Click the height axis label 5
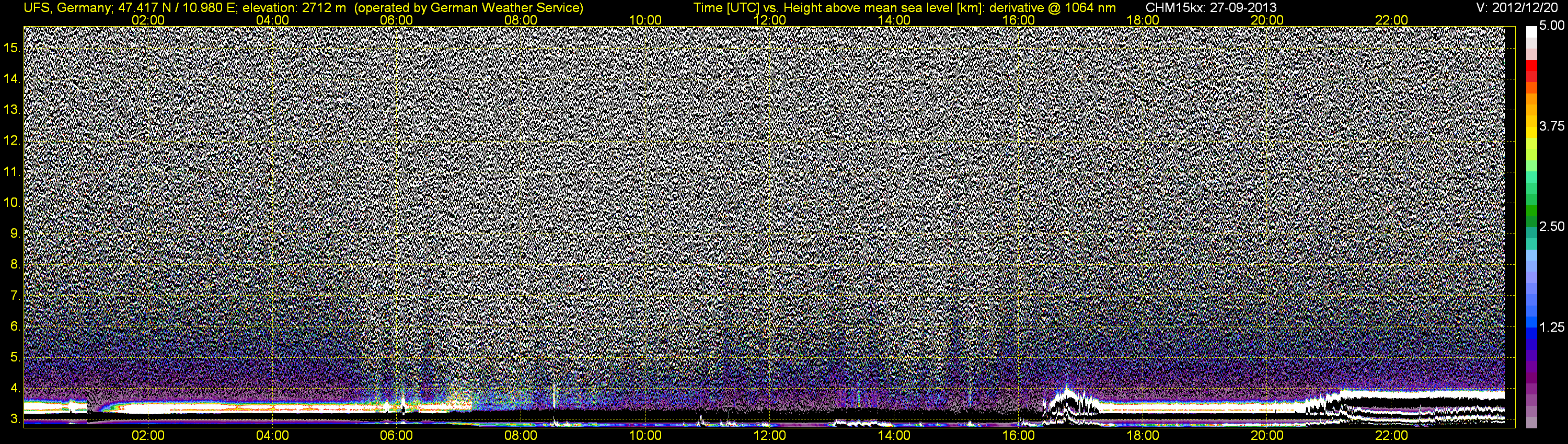Screen dimensions: 1568x444 coord(15,357)
